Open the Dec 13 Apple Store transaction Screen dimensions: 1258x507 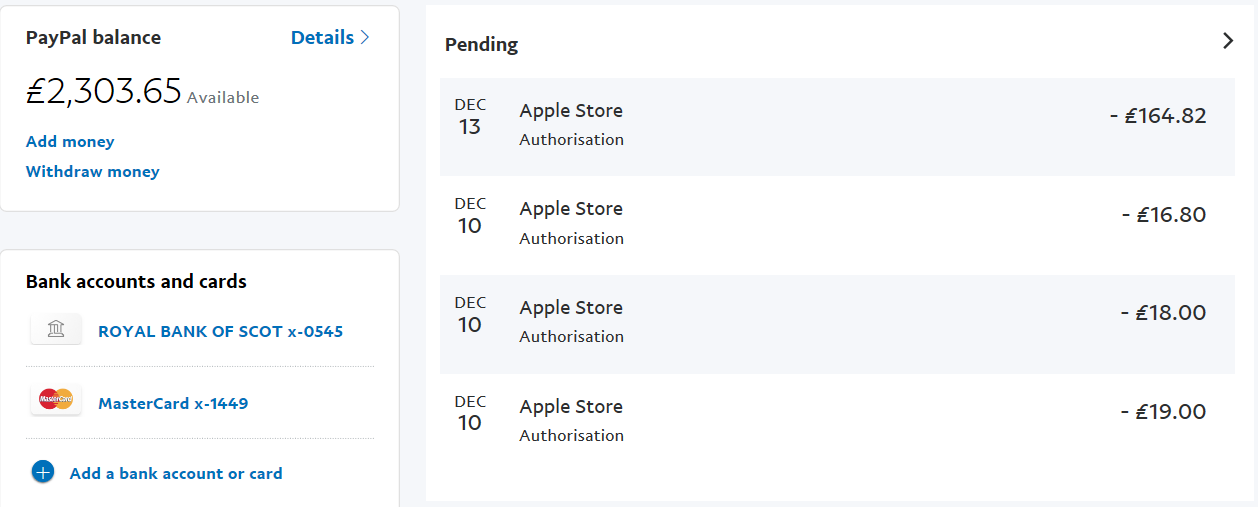[x=838, y=126]
